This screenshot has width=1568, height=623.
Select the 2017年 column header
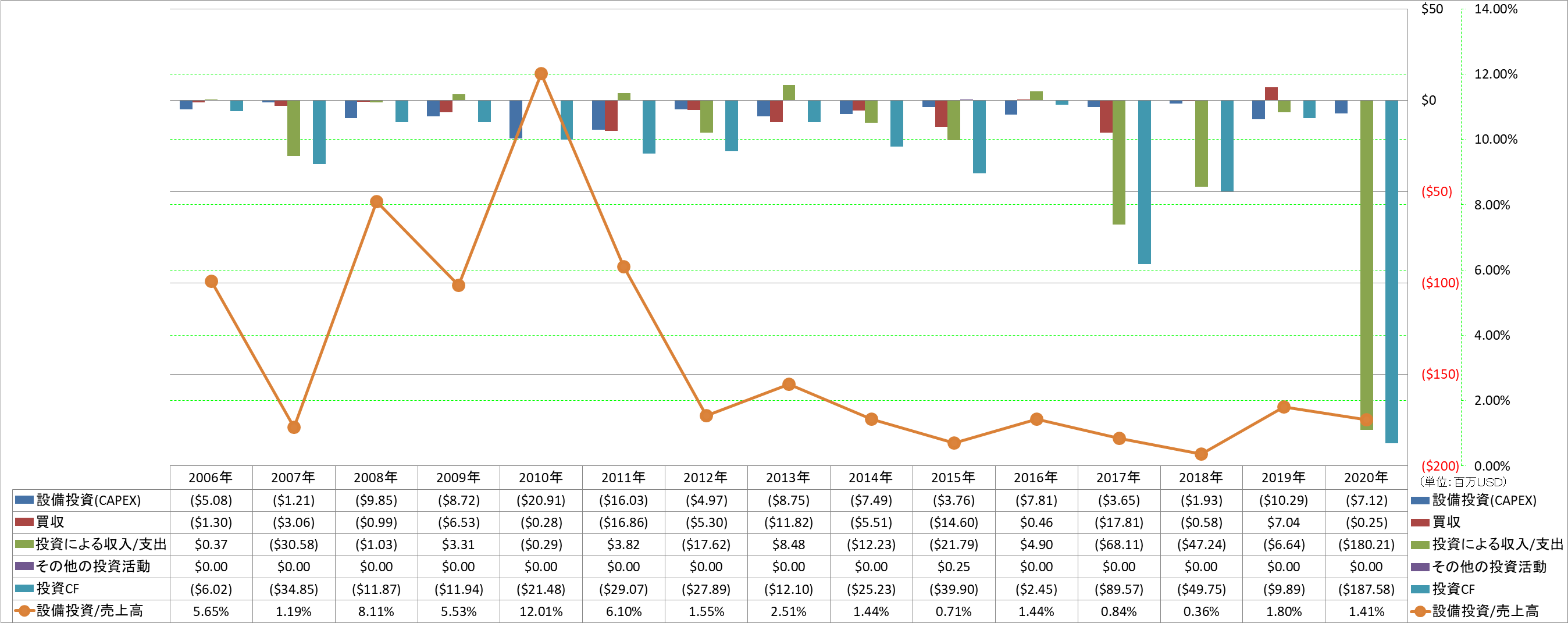click(1118, 478)
